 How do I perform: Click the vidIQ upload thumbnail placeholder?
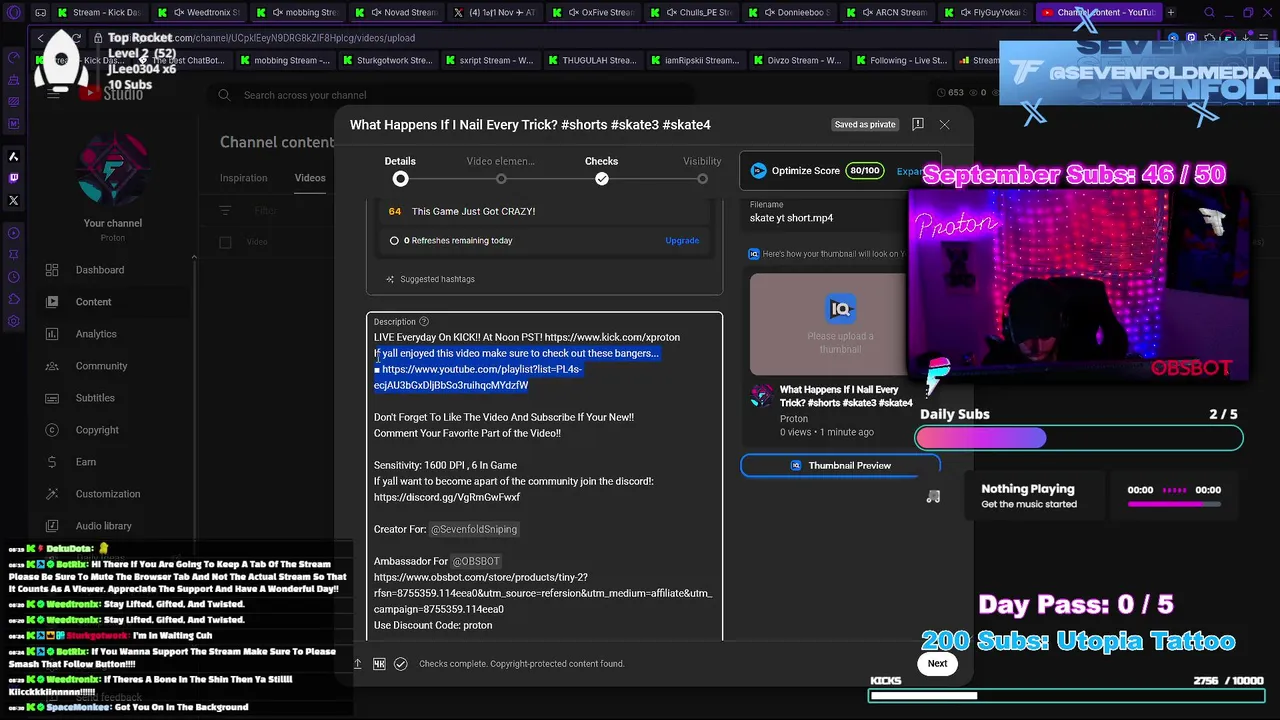tap(840, 323)
